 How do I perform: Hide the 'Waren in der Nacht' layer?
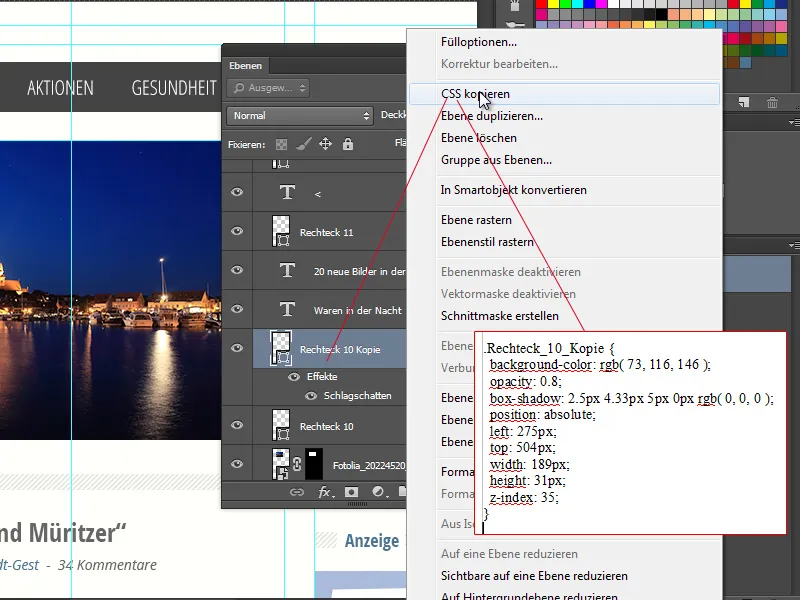click(237, 309)
